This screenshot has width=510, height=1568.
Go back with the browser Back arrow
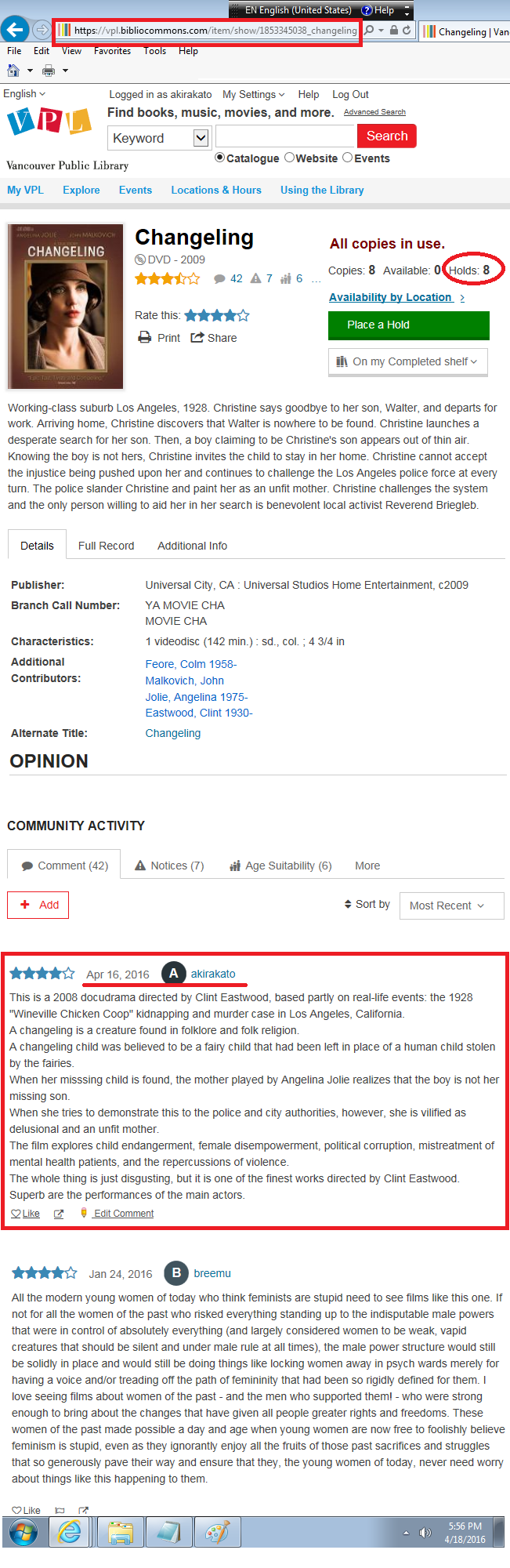15,31
